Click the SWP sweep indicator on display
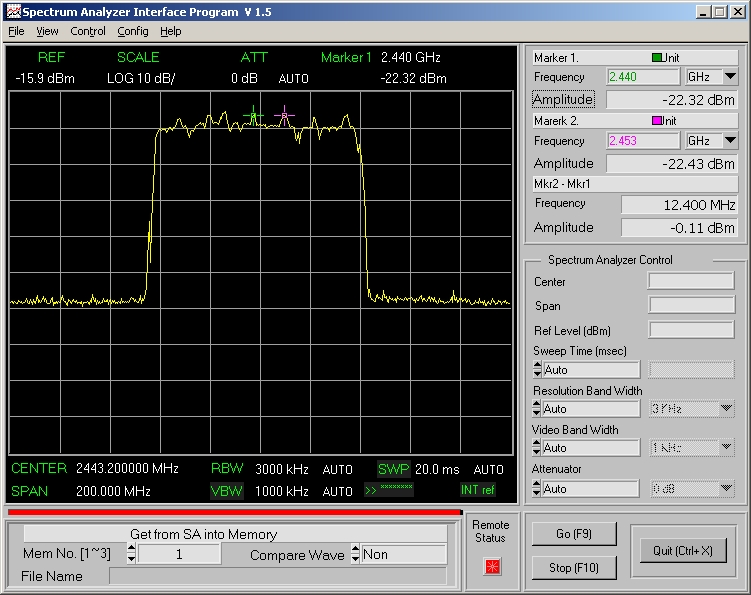Viewport: 751px width, 595px height. coord(393,469)
